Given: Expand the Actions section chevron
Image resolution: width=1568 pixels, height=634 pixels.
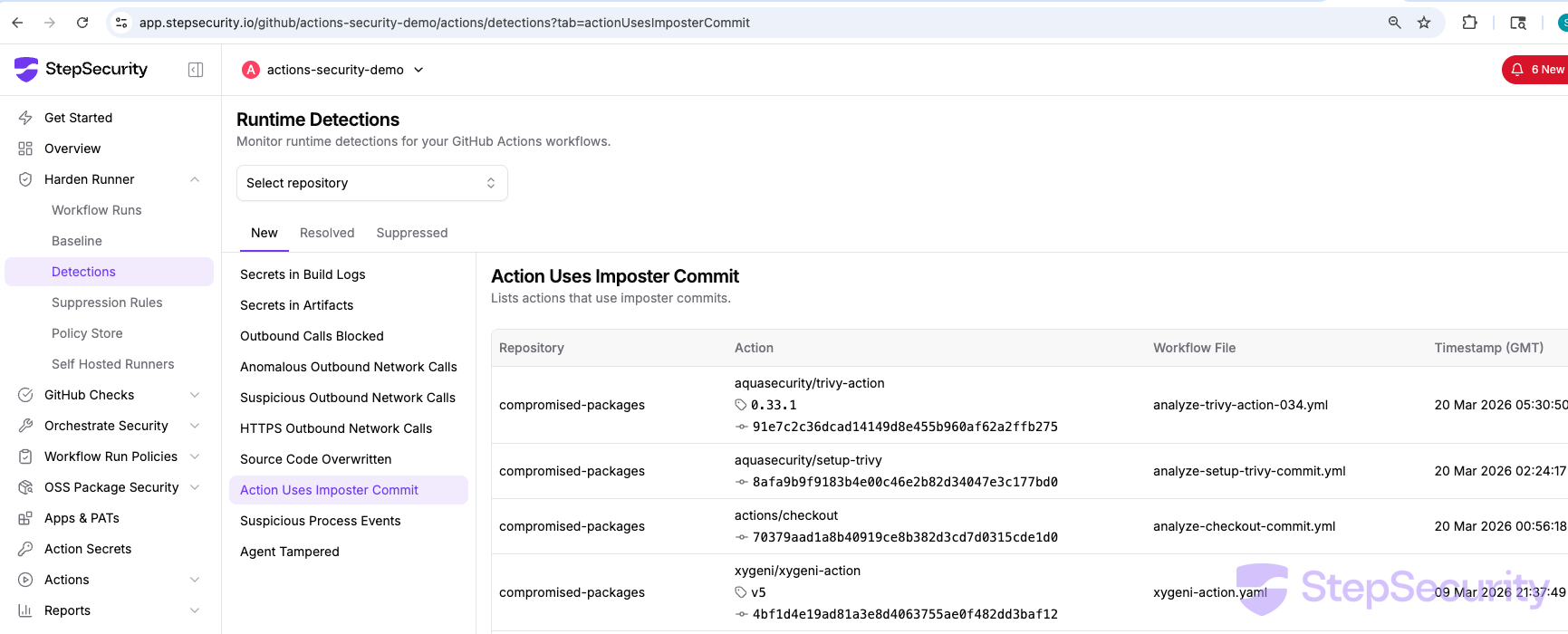Looking at the screenshot, I should point(195,580).
